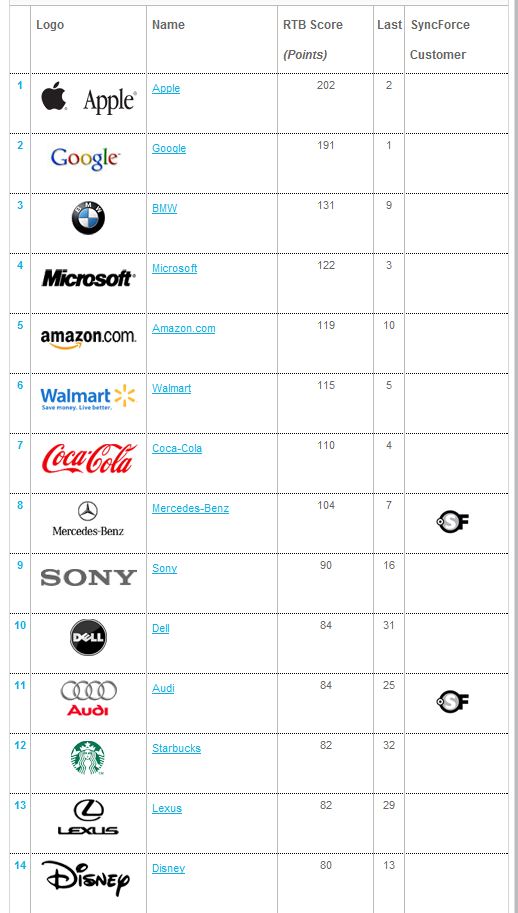Viewport: 518px width, 913px height.
Task: Click the Coca-Cola script logo
Action: point(89,458)
